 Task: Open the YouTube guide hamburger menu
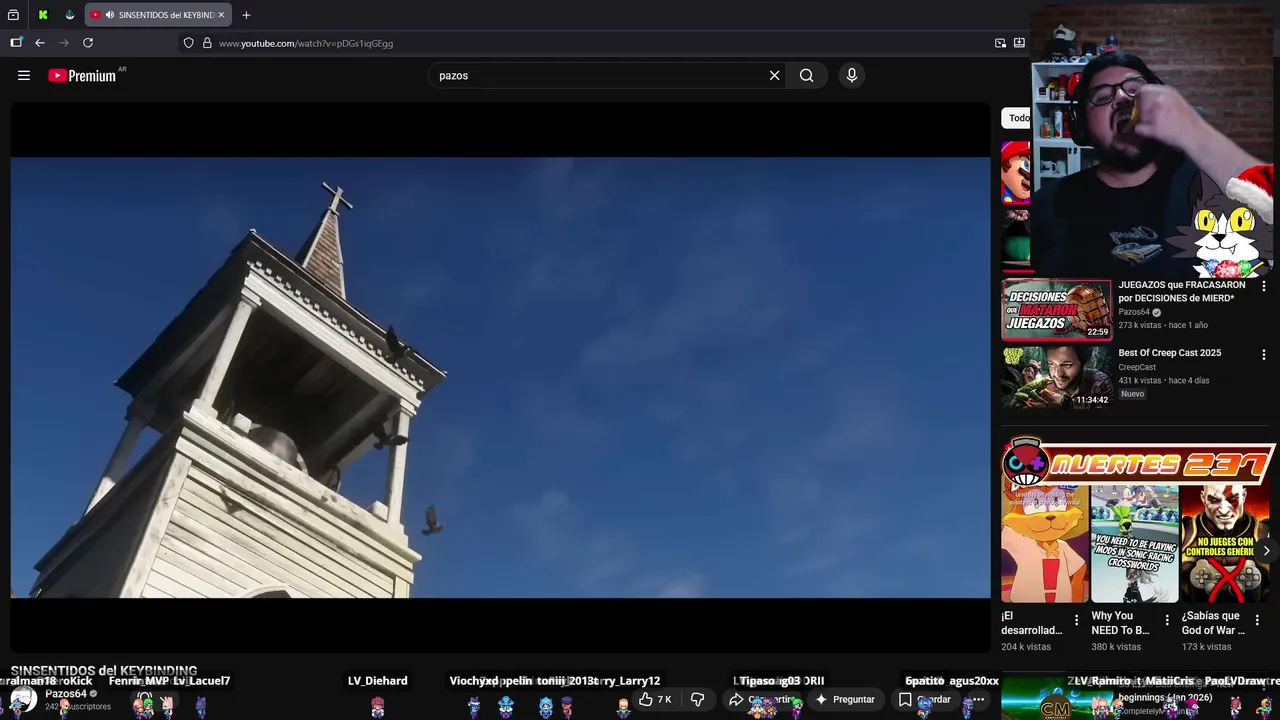pyautogui.click(x=24, y=75)
